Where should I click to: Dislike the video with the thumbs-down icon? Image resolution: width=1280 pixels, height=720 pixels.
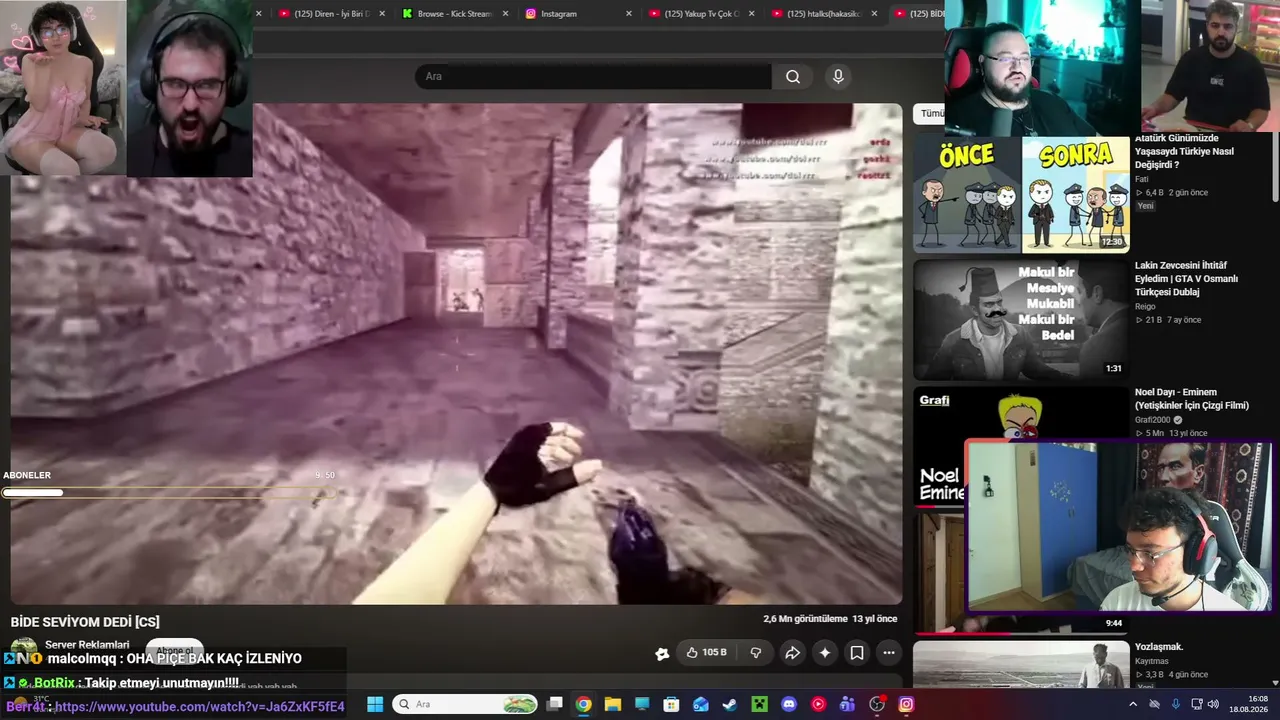click(756, 653)
